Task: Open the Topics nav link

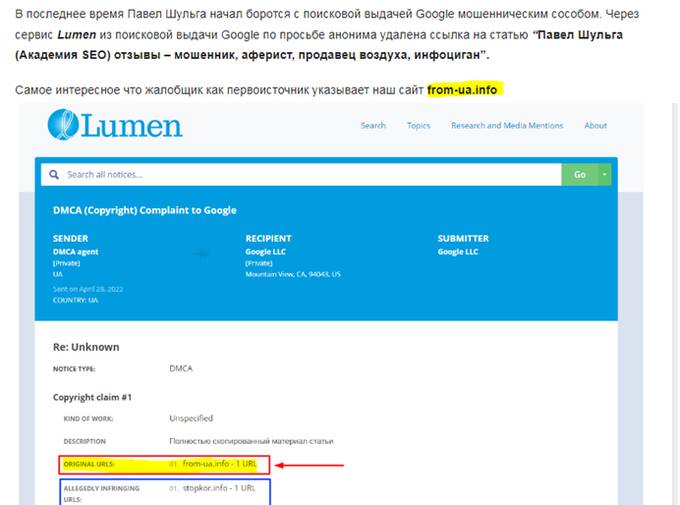Action: 418,125
